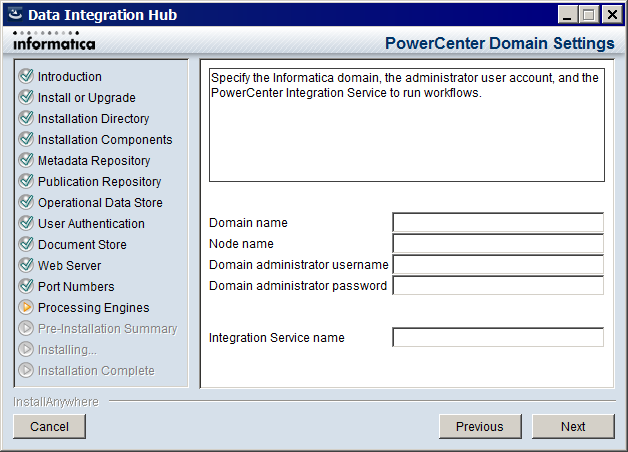Click the Web Server checkmark icon
628x452 pixels.
click(x=26, y=265)
